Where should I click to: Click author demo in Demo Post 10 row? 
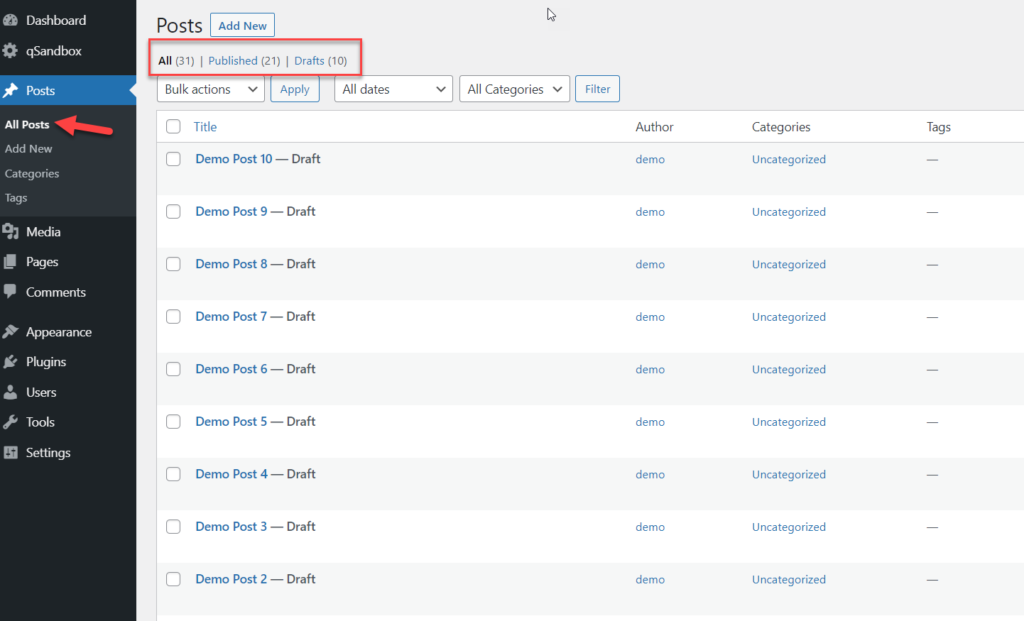[x=650, y=159]
